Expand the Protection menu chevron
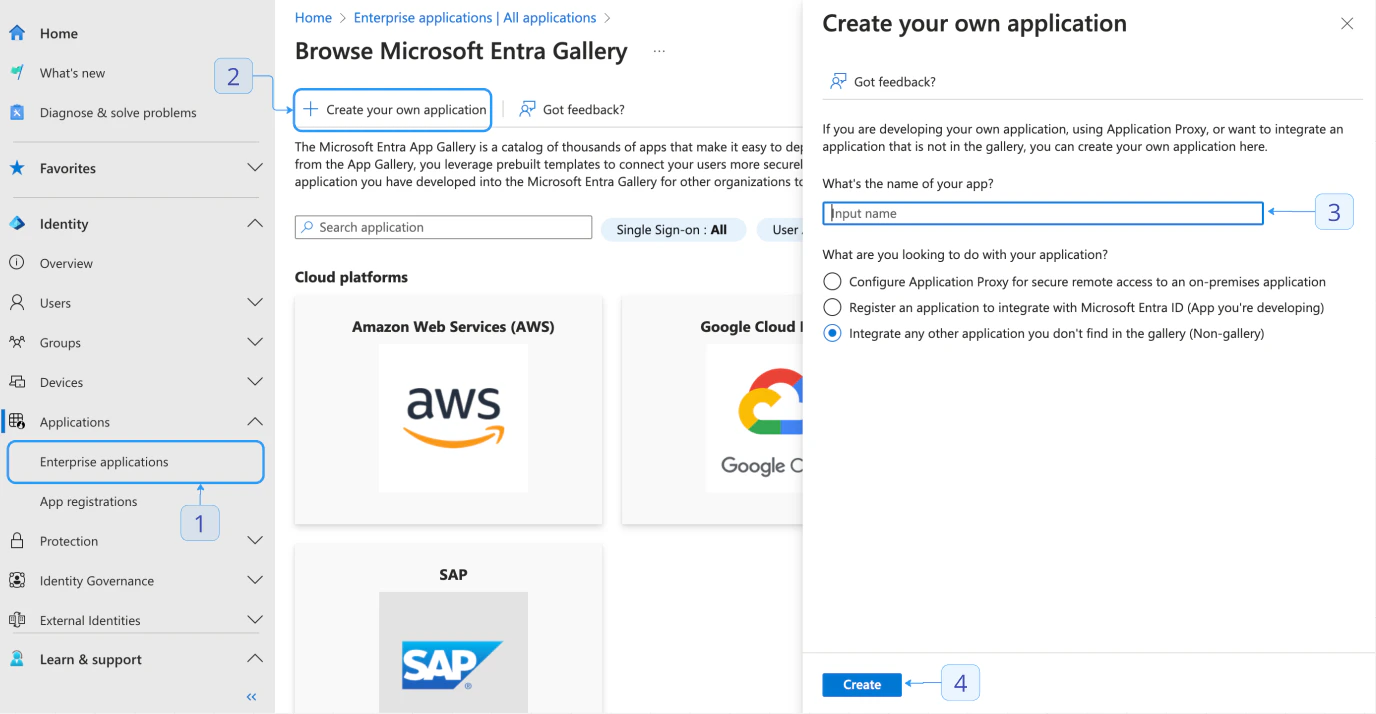1376x714 pixels. 255,541
